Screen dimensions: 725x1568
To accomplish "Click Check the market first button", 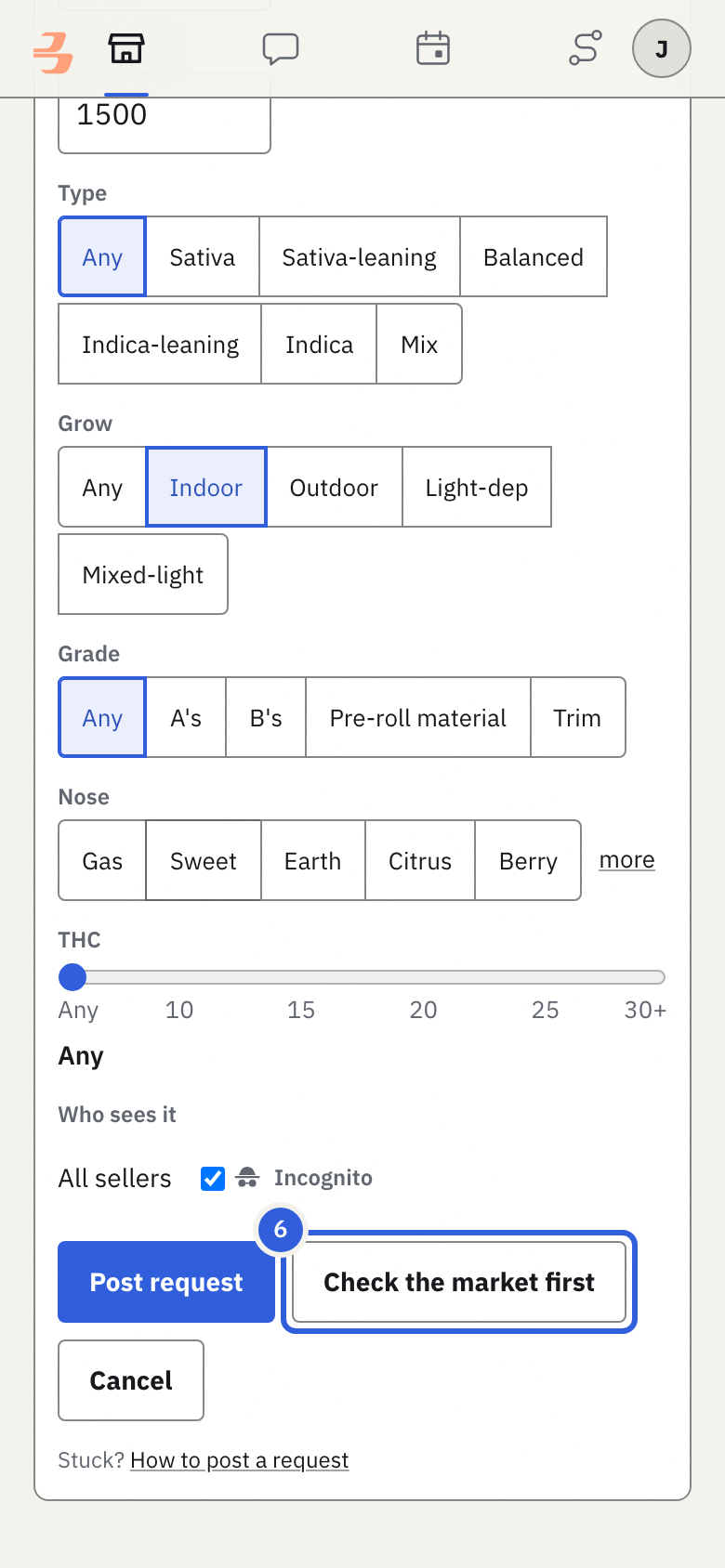I will (x=459, y=1282).
